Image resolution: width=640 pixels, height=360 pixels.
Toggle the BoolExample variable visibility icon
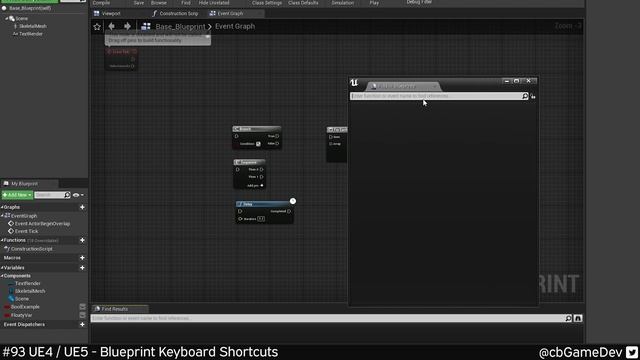coord(82,307)
